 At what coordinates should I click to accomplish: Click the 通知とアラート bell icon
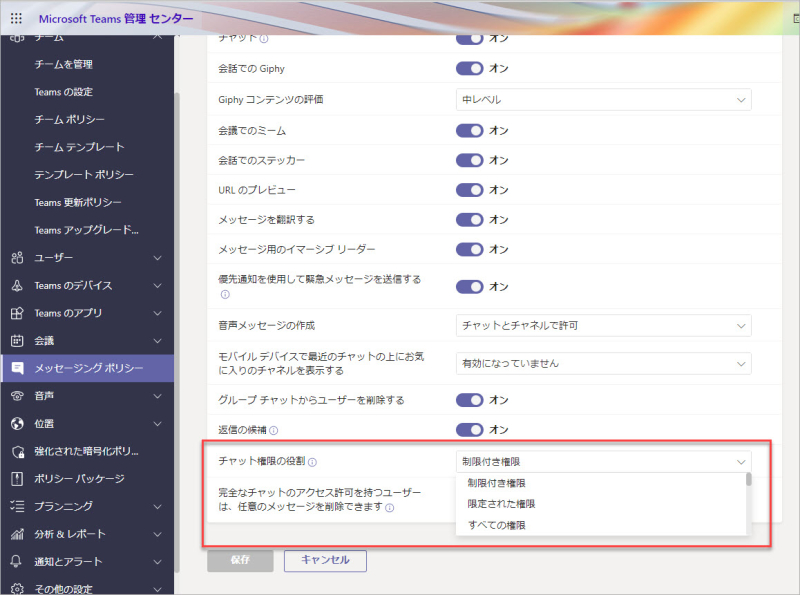coord(16,561)
